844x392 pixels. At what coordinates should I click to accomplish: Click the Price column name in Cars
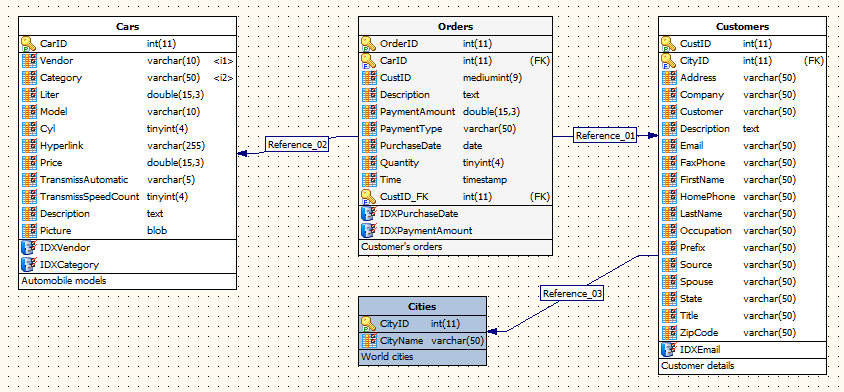coord(51,163)
